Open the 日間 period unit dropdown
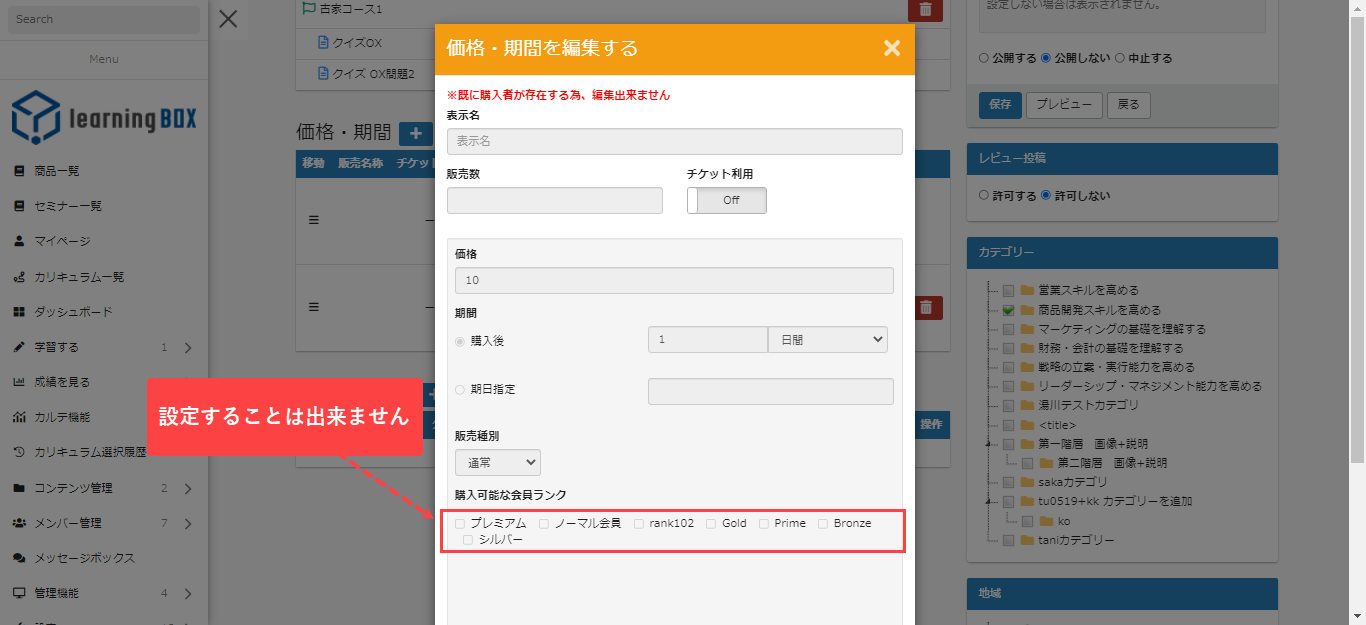 (827, 340)
